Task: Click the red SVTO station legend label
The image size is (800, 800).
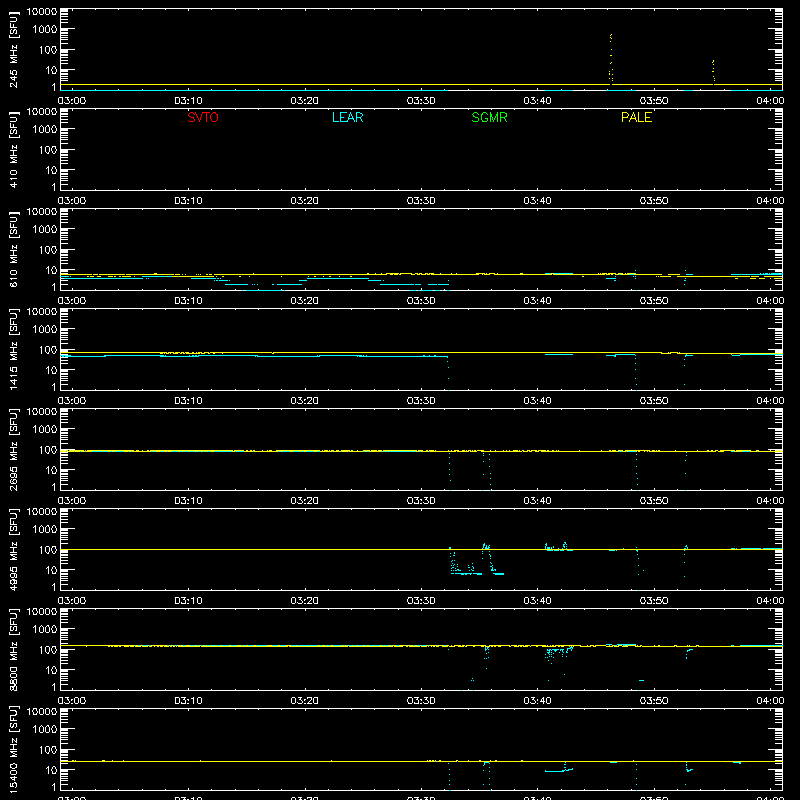Action: tap(203, 117)
